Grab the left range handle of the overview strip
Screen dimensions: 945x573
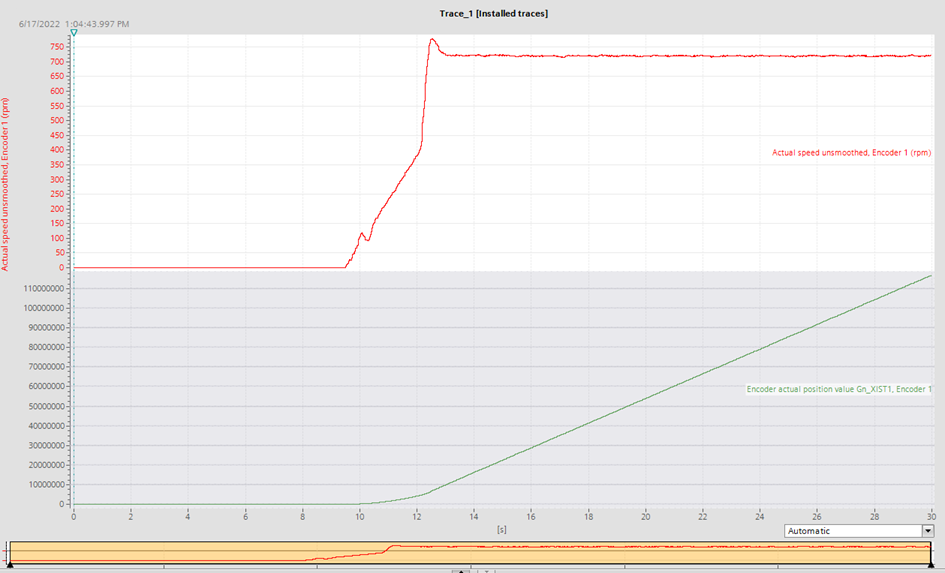[10, 565]
